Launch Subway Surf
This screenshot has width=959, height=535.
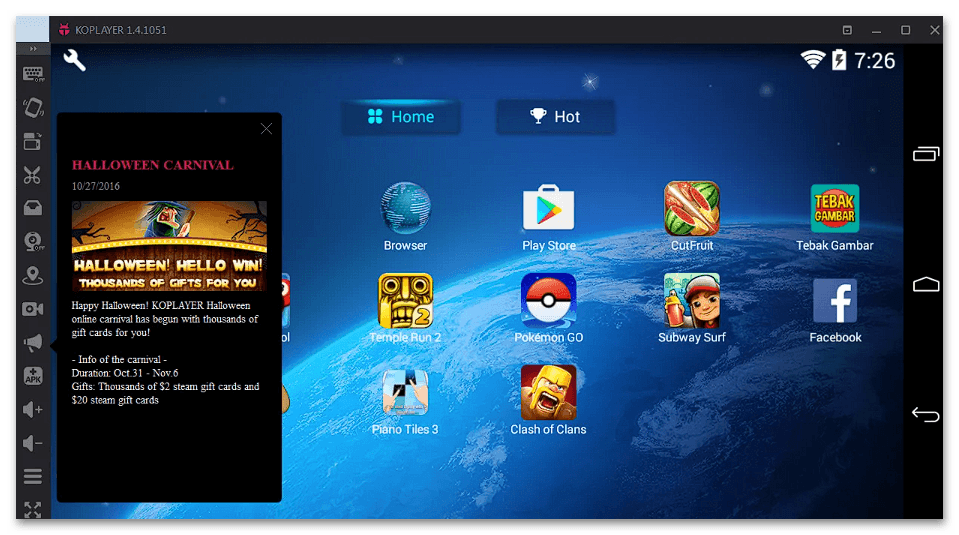pyautogui.click(x=692, y=308)
